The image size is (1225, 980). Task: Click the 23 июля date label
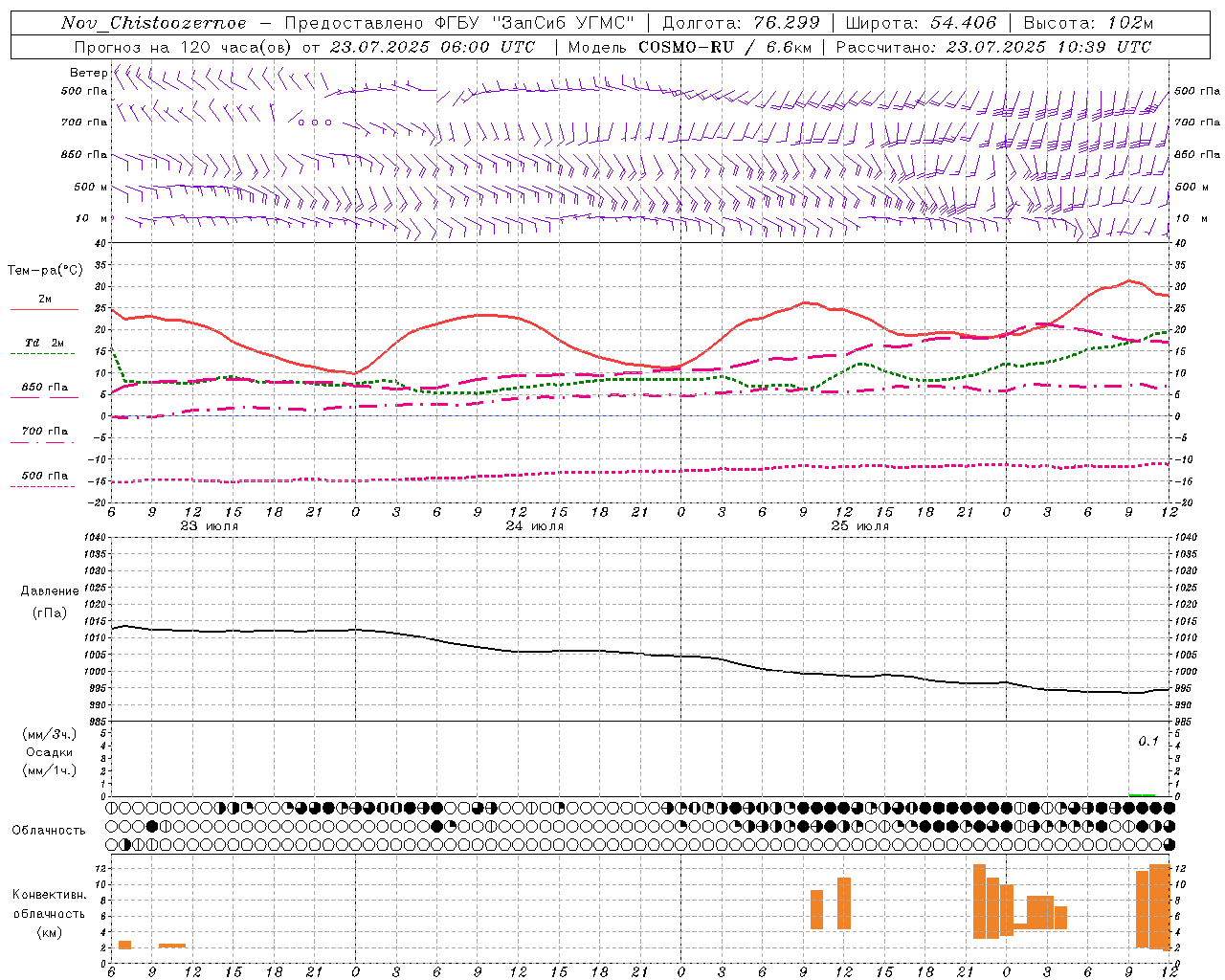[210, 525]
